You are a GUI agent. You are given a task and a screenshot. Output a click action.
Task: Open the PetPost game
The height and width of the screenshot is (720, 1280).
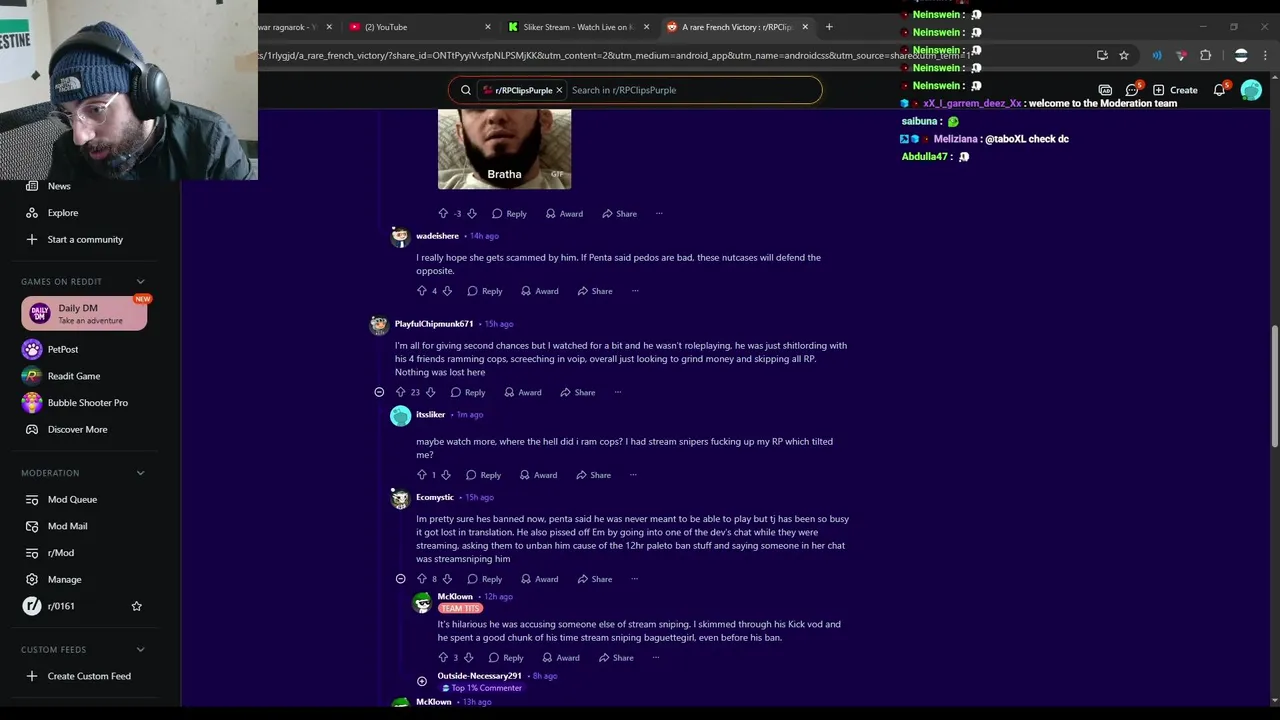click(62, 350)
